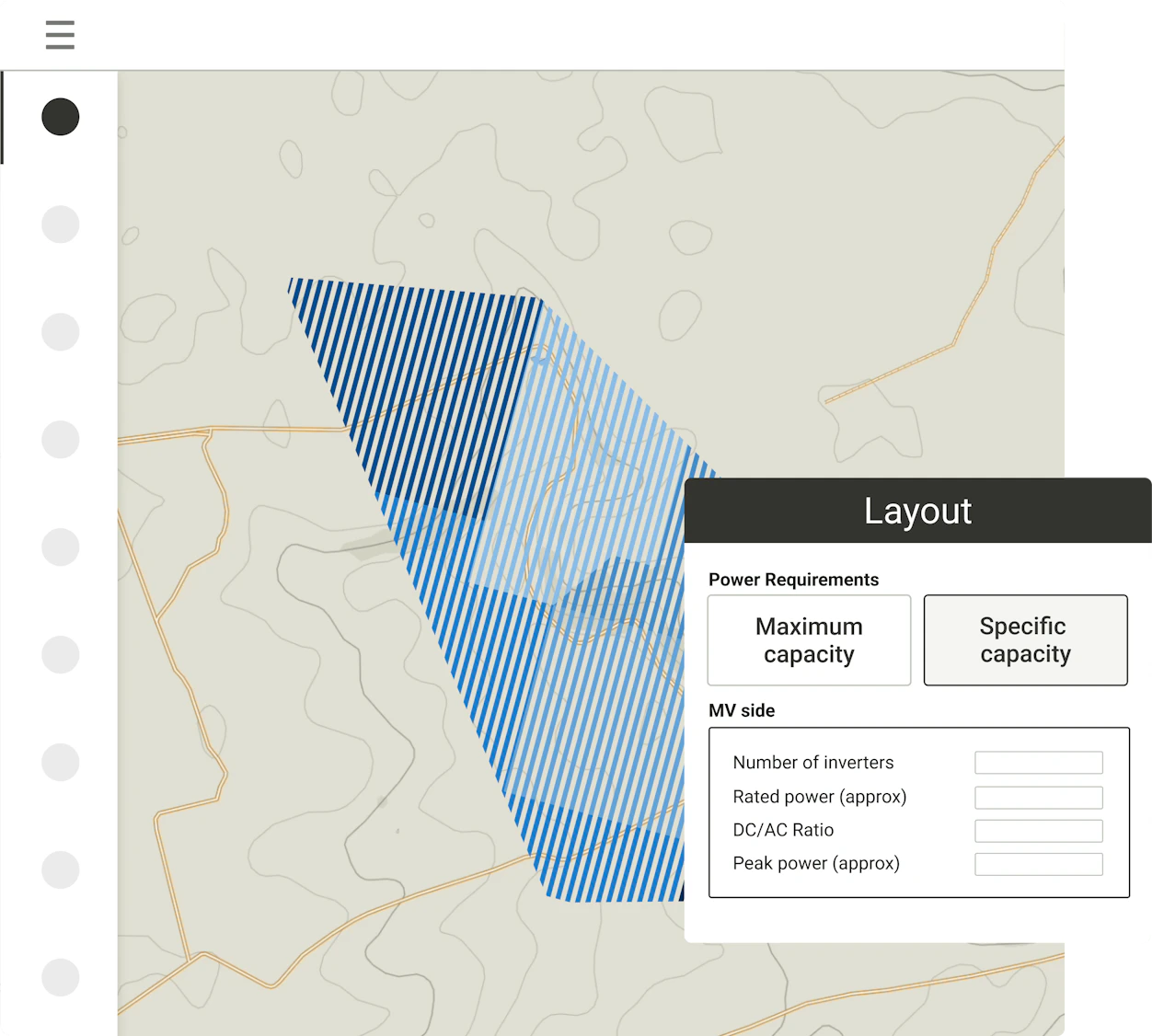The width and height of the screenshot is (1152, 1036).
Task: Click the "Rated power (approx)" label
Action: pyautogui.click(x=820, y=797)
